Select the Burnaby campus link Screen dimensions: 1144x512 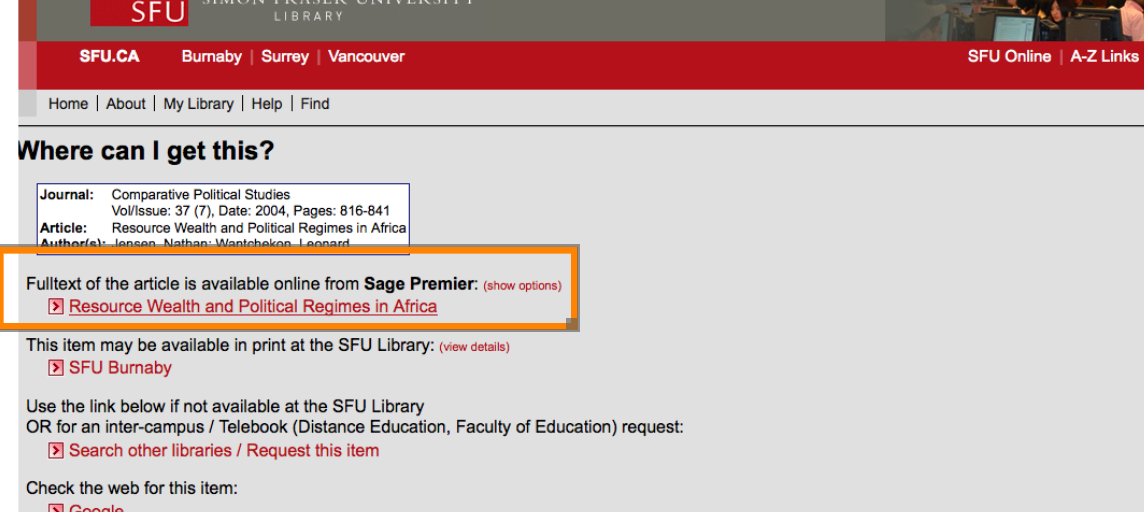(212, 57)
